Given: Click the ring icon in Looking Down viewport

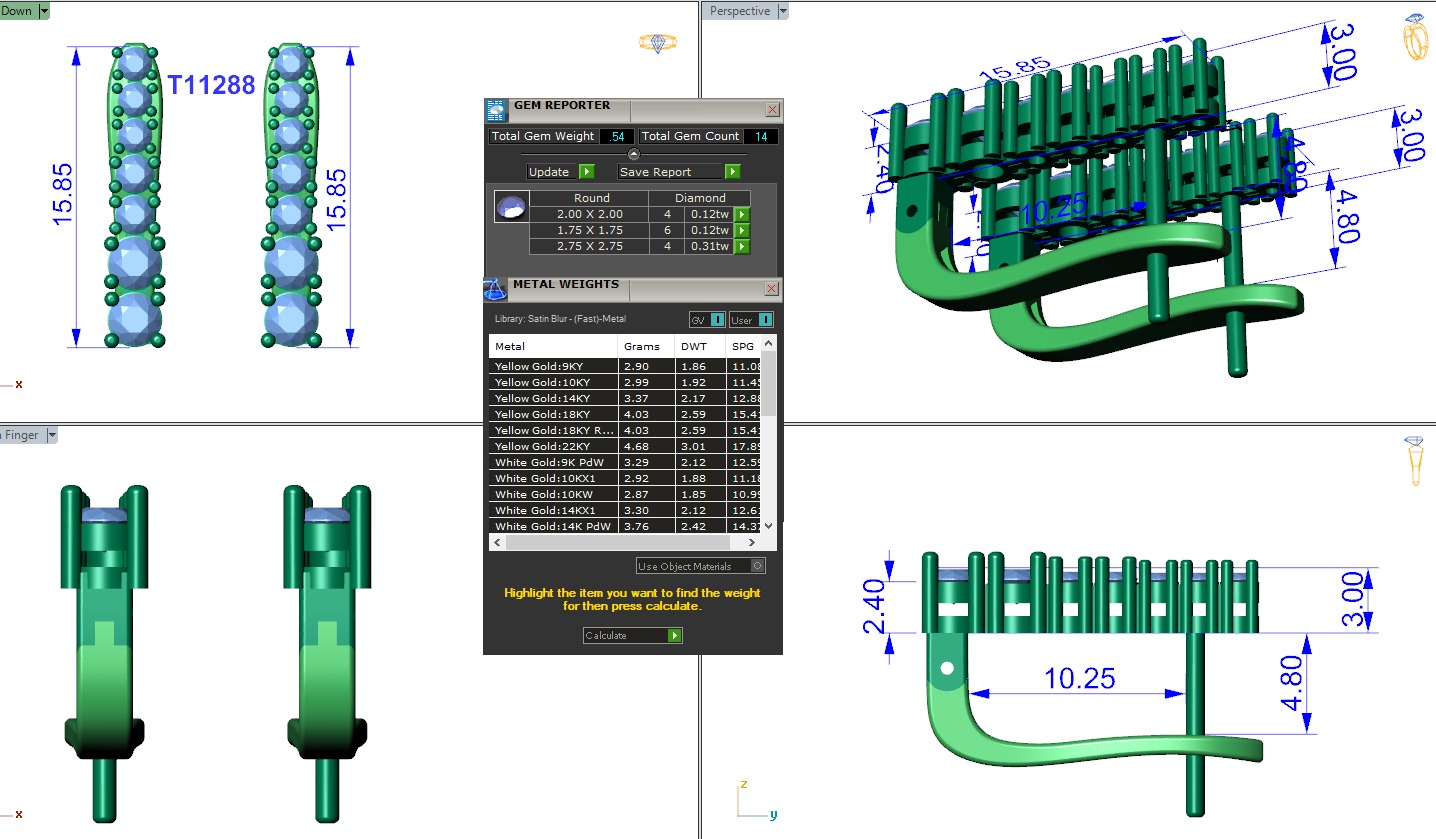Looking at the screenshot, I should (x=657, y=42).
